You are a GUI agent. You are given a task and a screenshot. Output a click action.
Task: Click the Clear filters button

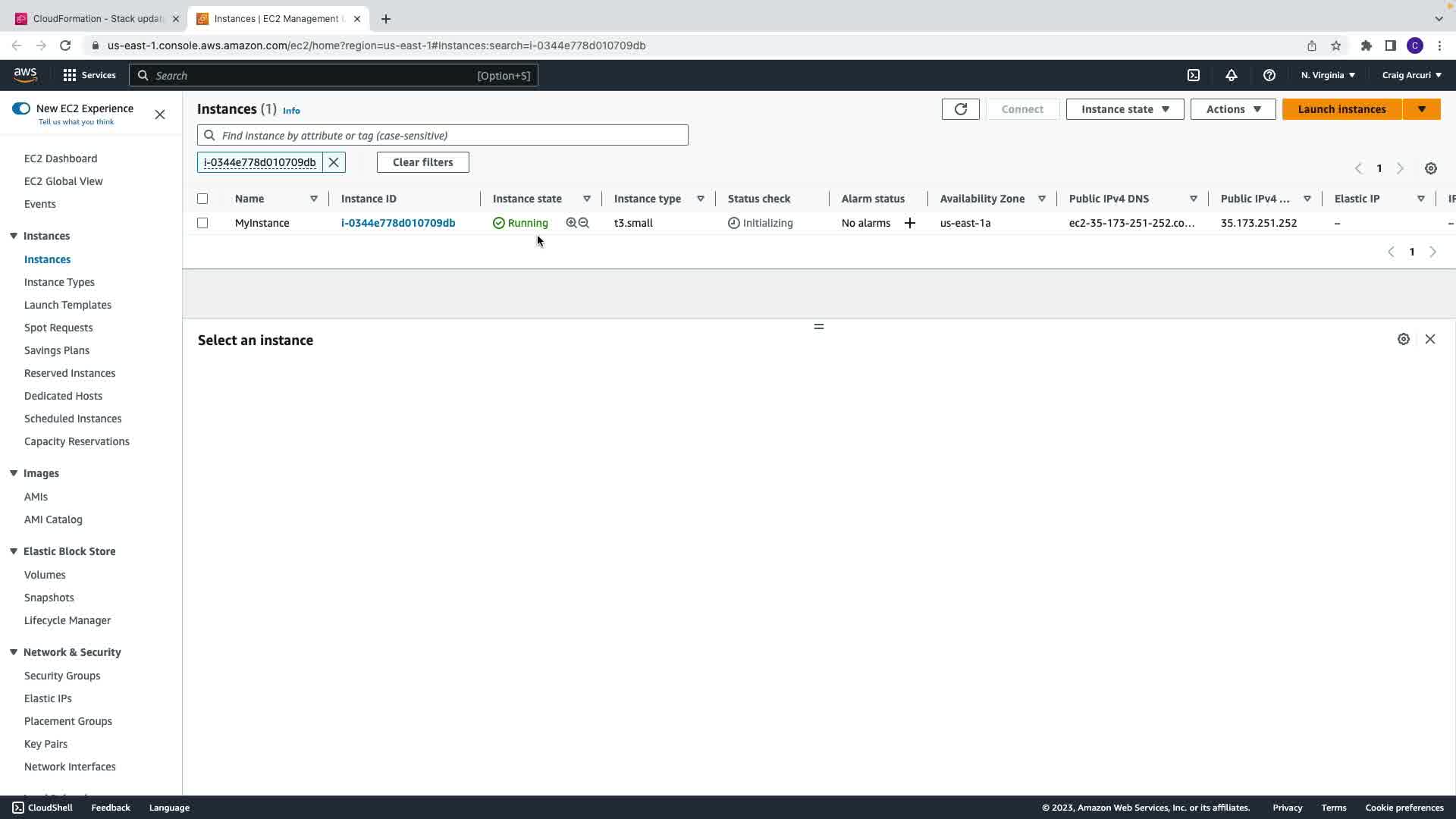(x=422, y=162)
